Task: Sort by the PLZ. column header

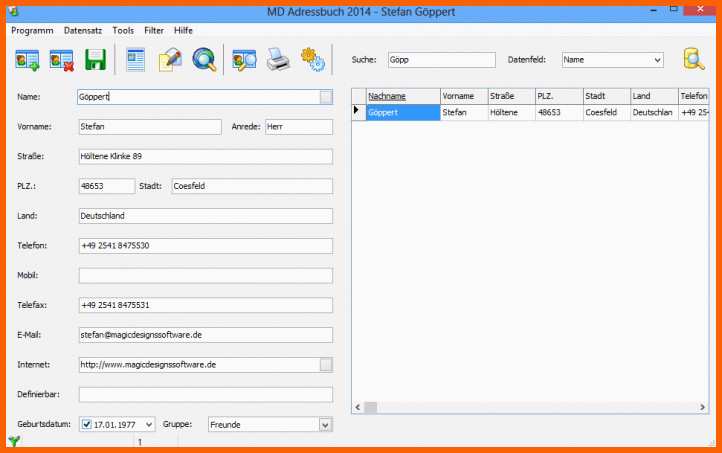Action: pyautogui.click(x=559, y=96)
